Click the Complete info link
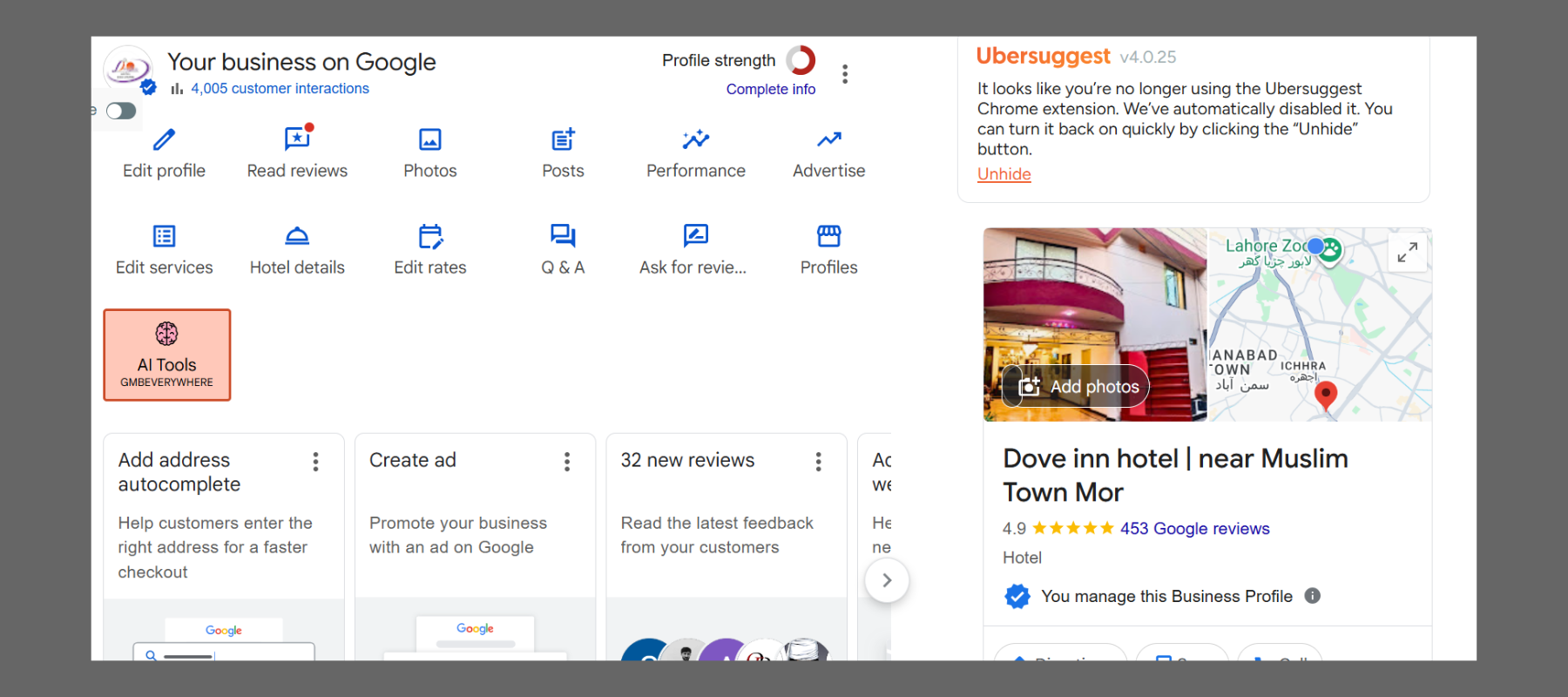This screenshot has width=1568, height=697. 770,89
